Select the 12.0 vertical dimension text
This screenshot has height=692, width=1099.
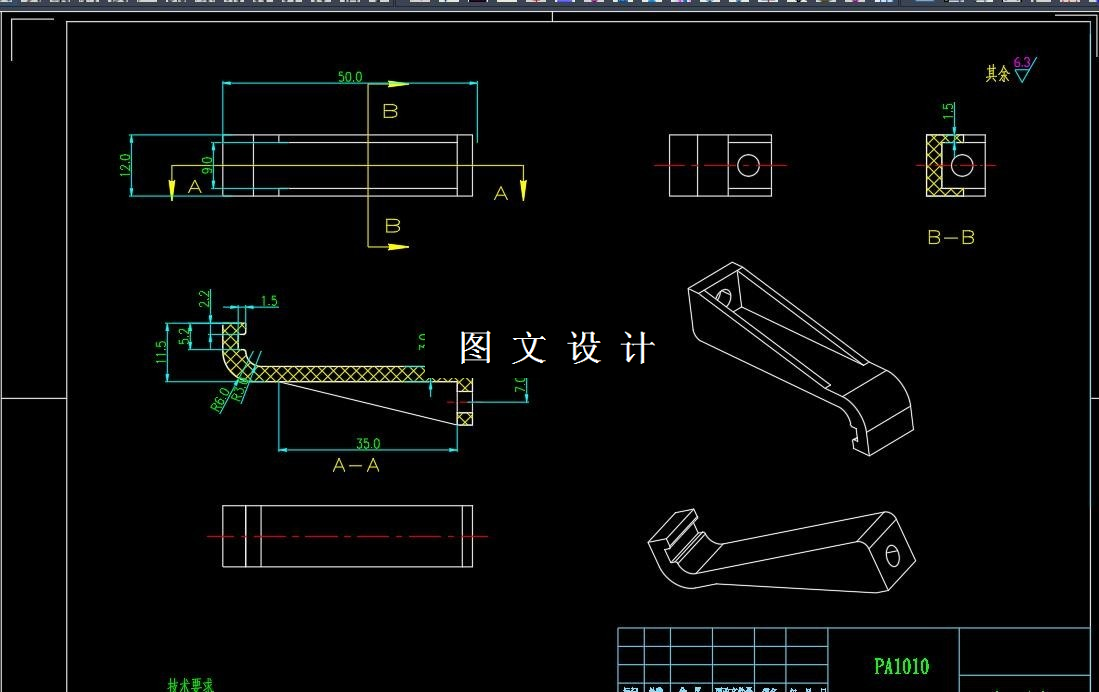(x=125, y=165)
